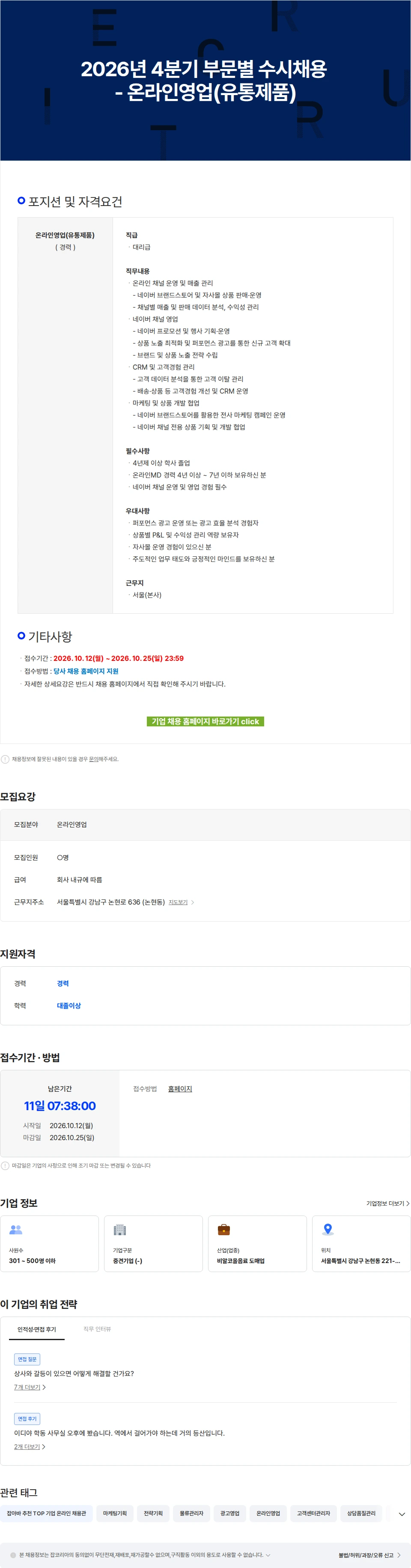Click the 사원수 301 ~ 500명 이하 card
Image resolution: width=411 pixels, height=1568 pixels.
49,1244
